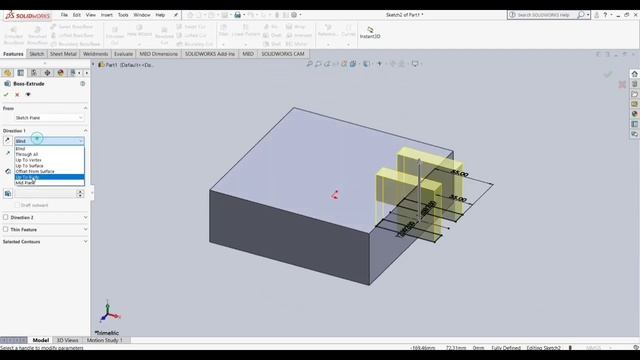Switch to the Sketch tab

tap(37, 54)
